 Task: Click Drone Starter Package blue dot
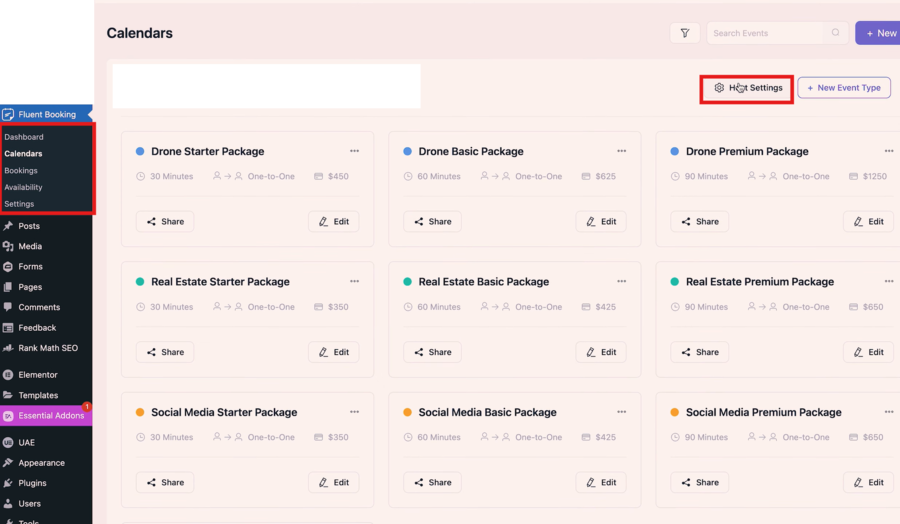139,151
